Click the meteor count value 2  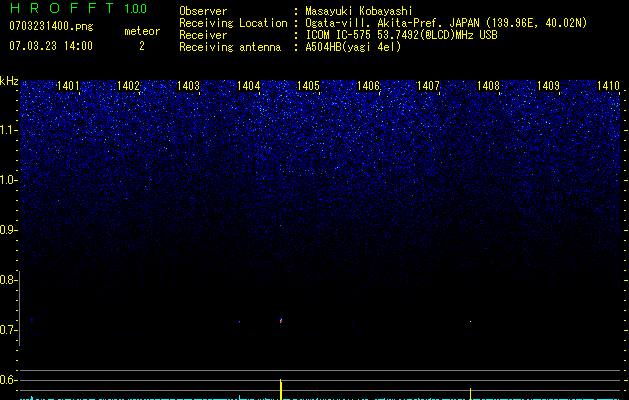[x=142, y=46]
